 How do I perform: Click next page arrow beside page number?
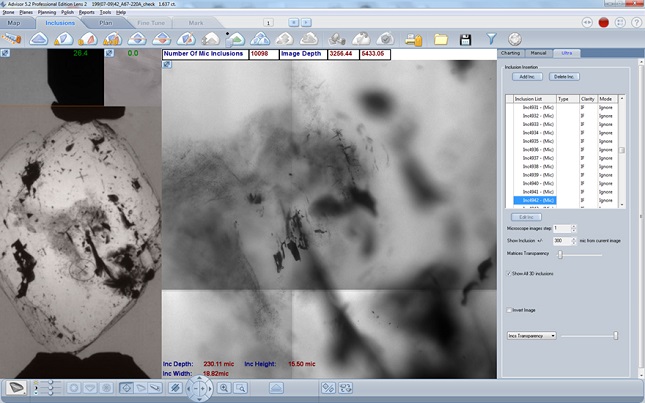point(306,23)
